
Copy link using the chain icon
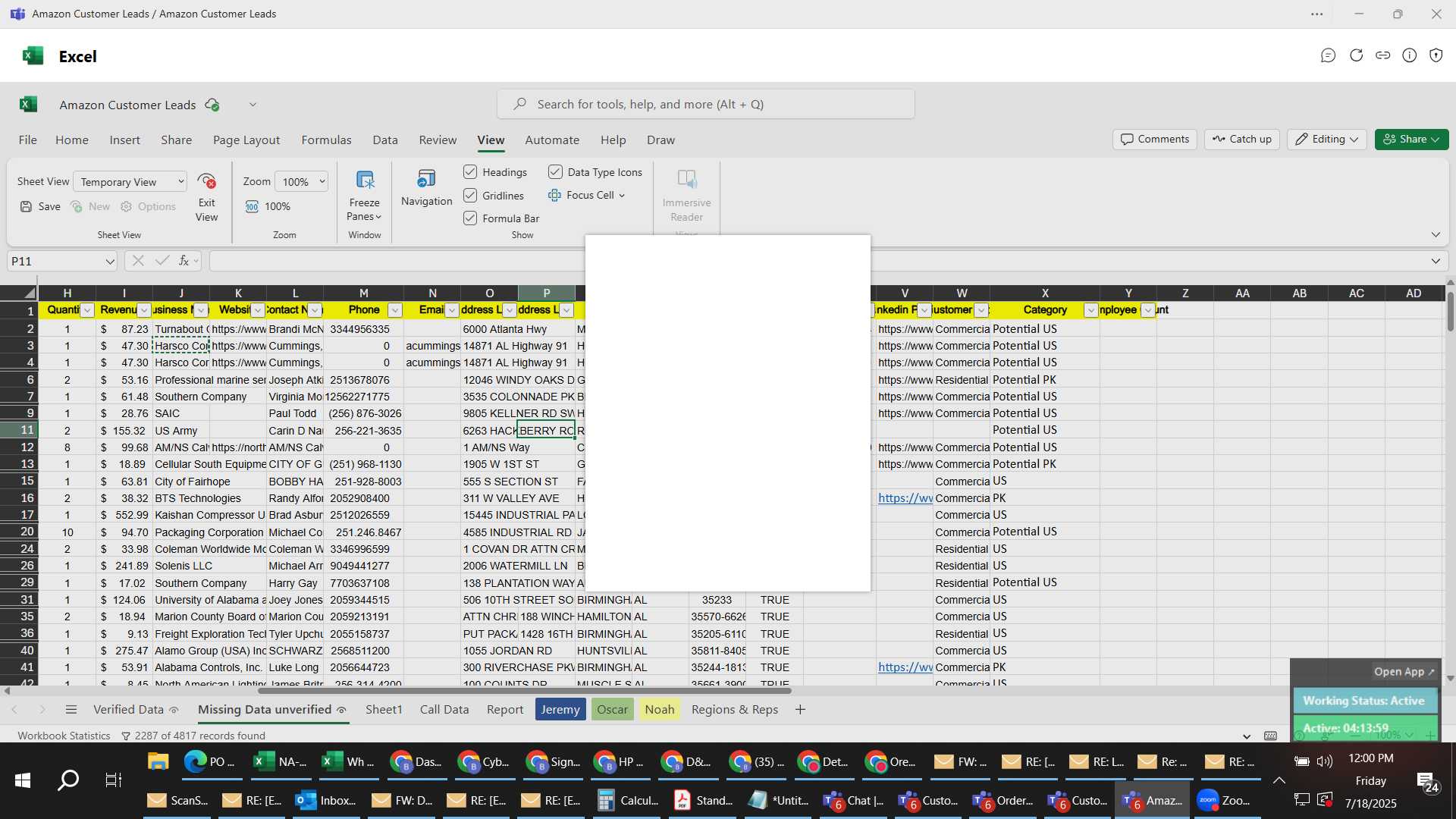pos(1383,55)
